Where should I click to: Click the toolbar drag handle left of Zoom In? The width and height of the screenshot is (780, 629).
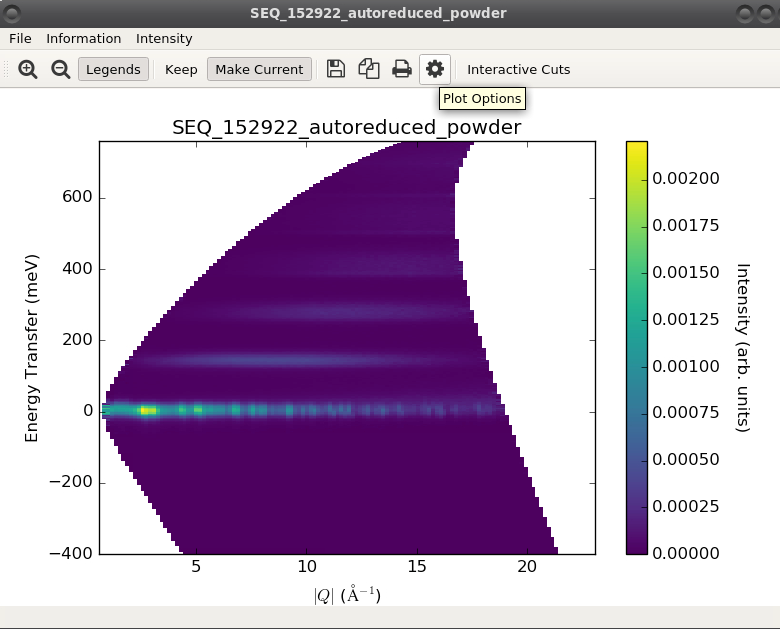pyautogui.click(x=7, y=69)
